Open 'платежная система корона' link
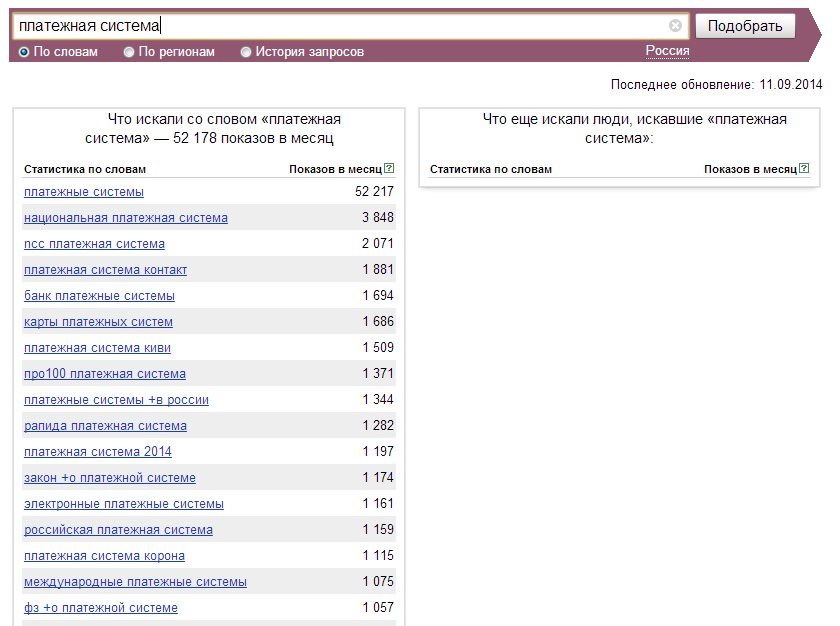Screen dimensions: 840x626 tap(104, 556)
